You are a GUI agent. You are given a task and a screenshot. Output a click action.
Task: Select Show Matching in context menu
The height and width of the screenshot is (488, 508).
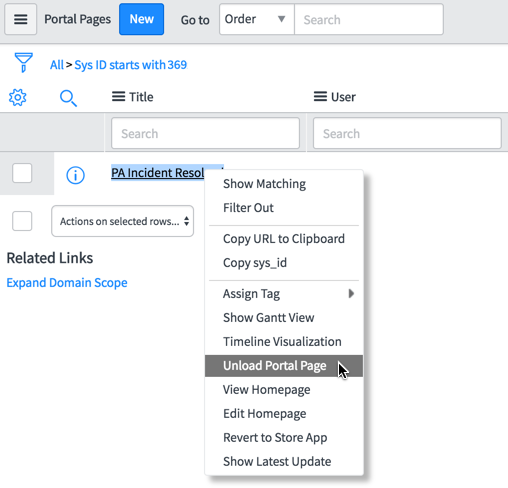[264, 184]
